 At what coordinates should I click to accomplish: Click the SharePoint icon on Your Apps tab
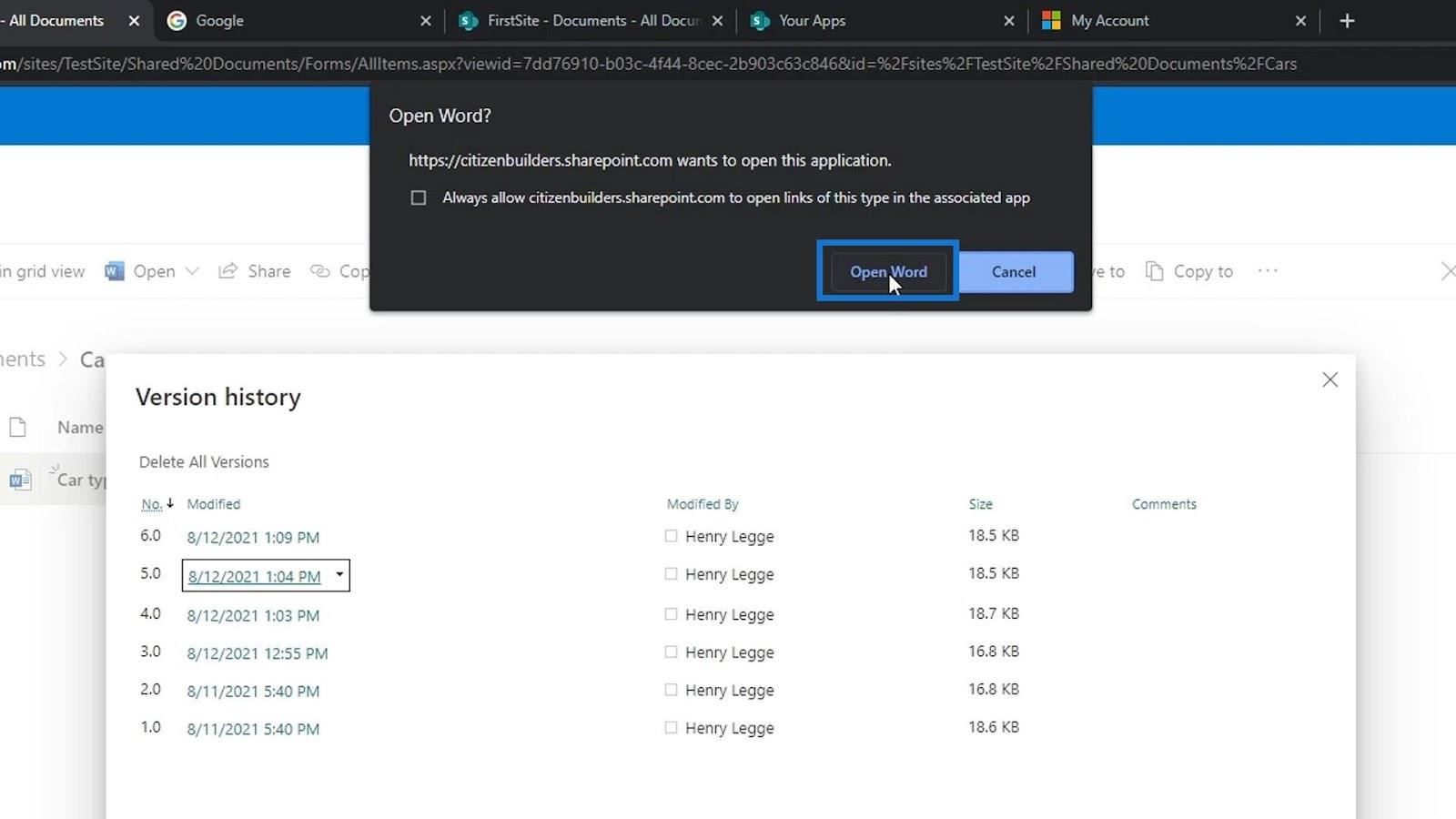pyautogui.click(x=759, y=20)
